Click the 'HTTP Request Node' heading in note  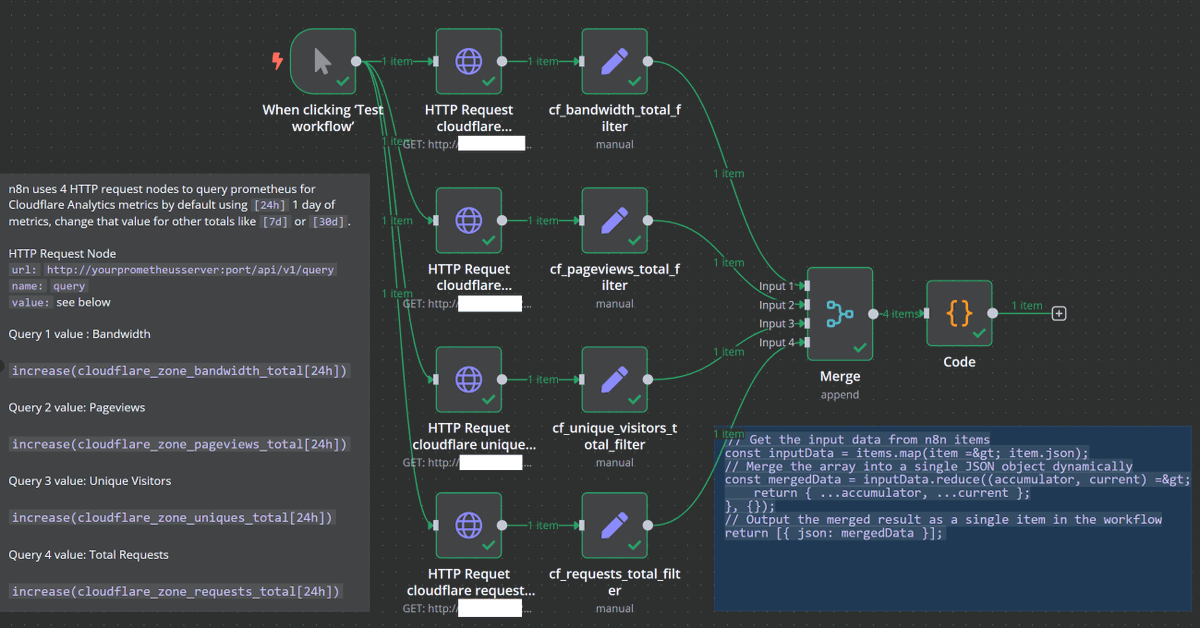tap(62, 254)
